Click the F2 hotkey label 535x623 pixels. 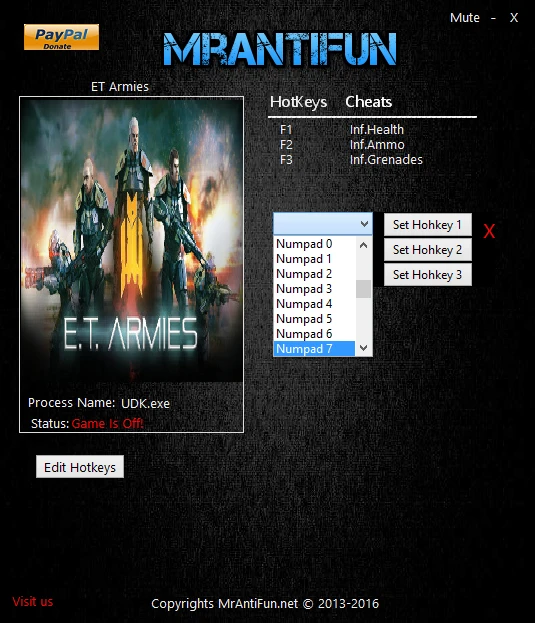pyautogui.click(x=286, y=145)
